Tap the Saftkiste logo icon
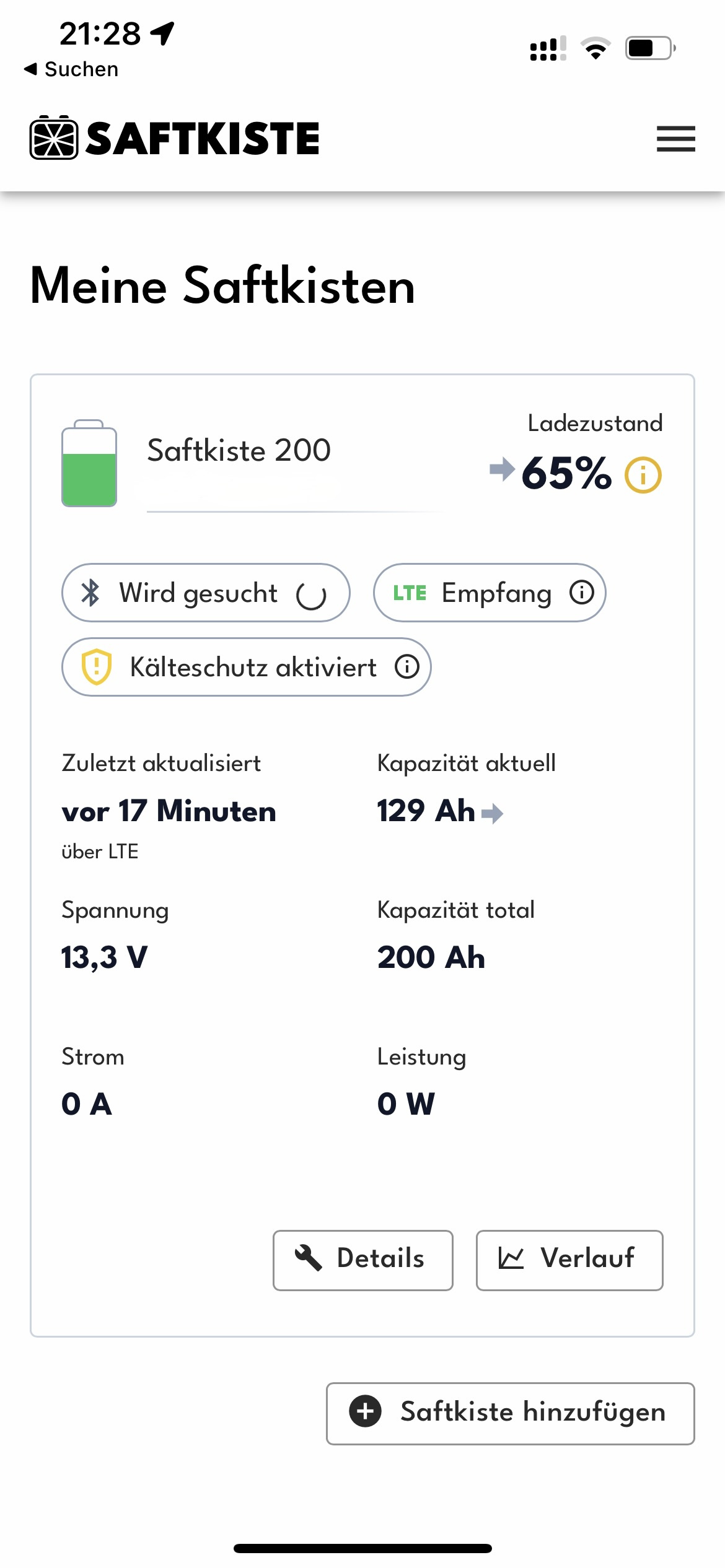The width and height of the screenshot is (725, 1568). [x=54, y=137]
